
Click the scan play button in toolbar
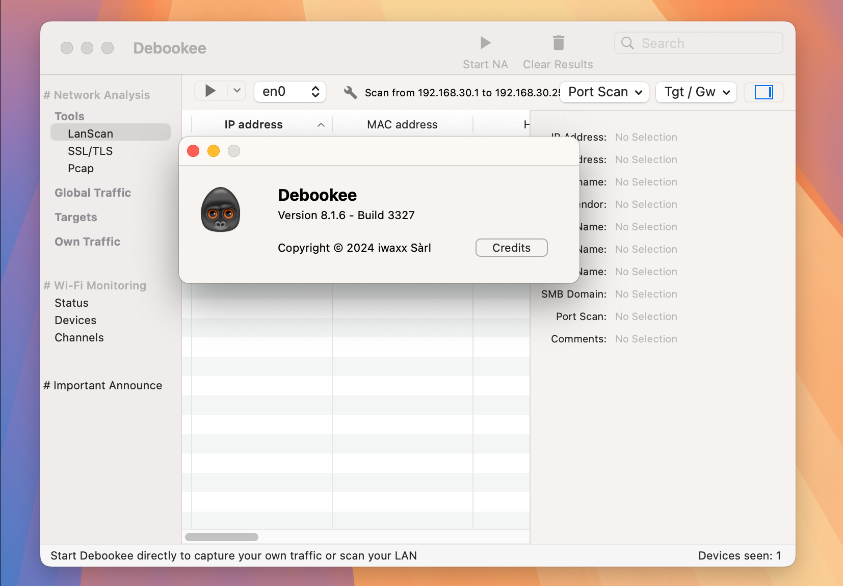(210, 91)
